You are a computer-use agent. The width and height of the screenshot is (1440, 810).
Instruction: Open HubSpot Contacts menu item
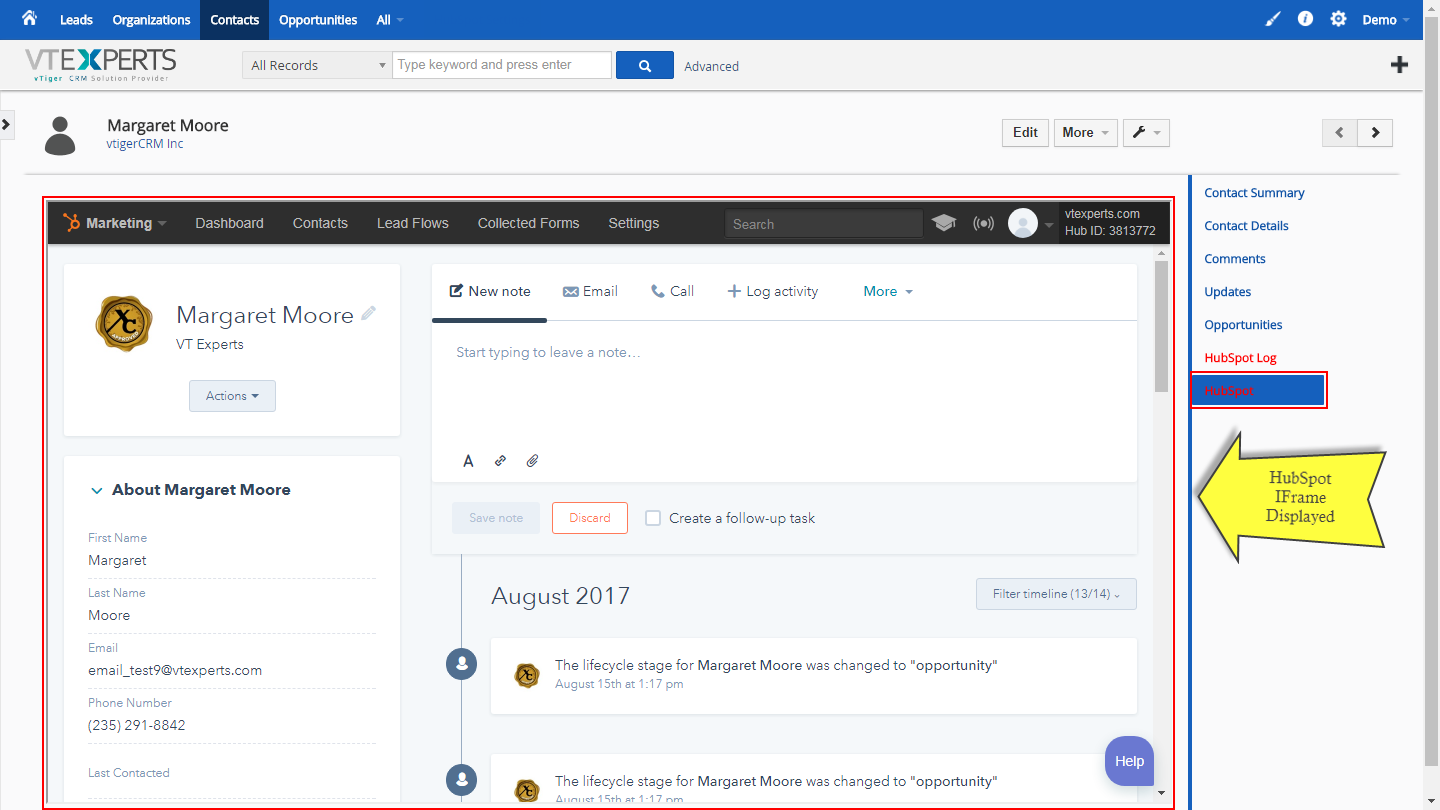[x=320, y=223]
